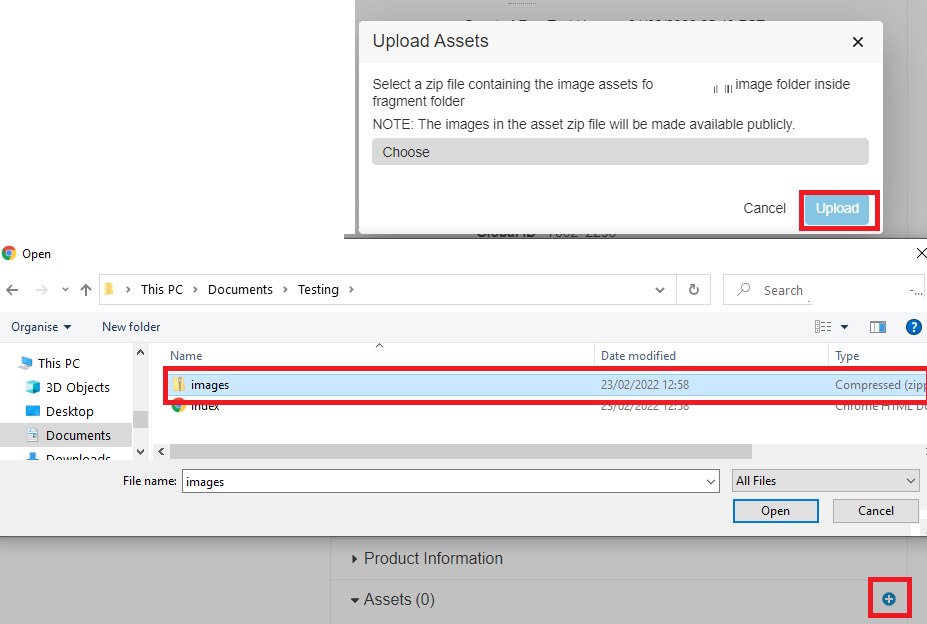Click the horizontal scrollbar in file list
927x624 pixels.
(x=450, y=452)
